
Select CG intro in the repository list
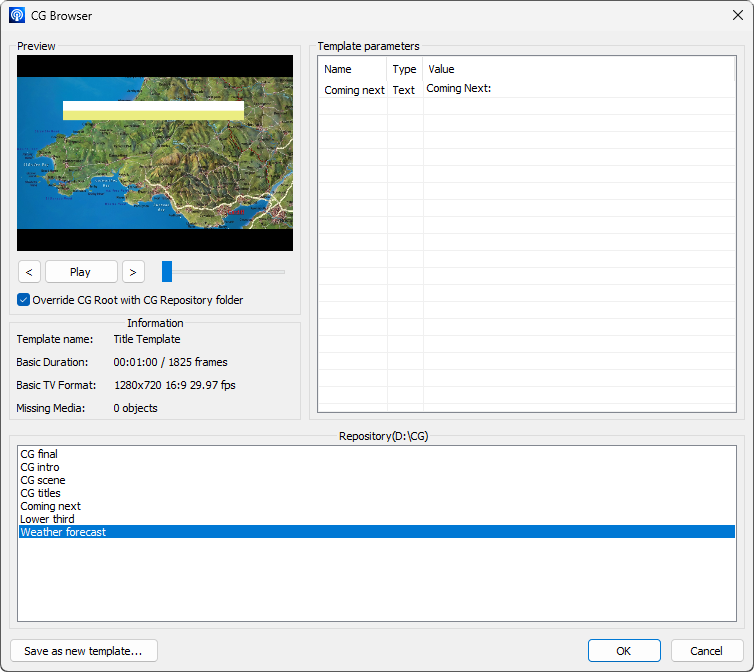point(377,467)
